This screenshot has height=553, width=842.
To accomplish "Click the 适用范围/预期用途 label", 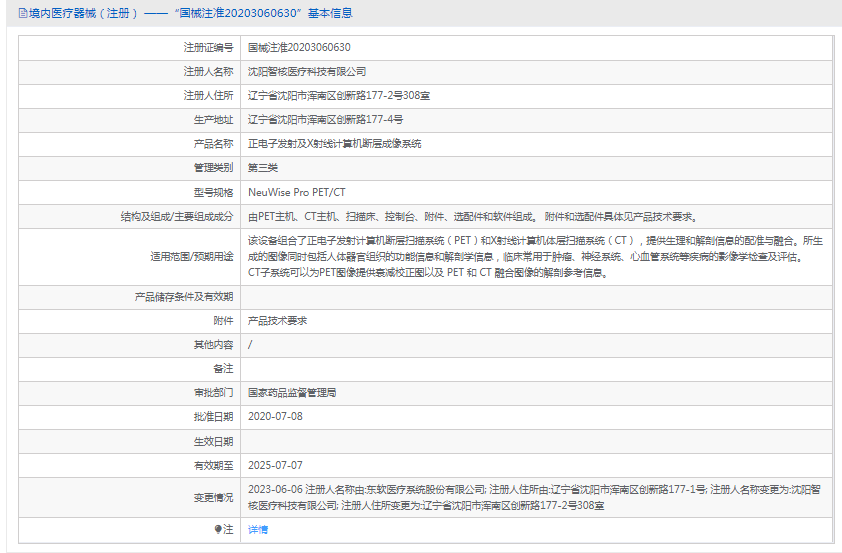I will click(192, 257).
